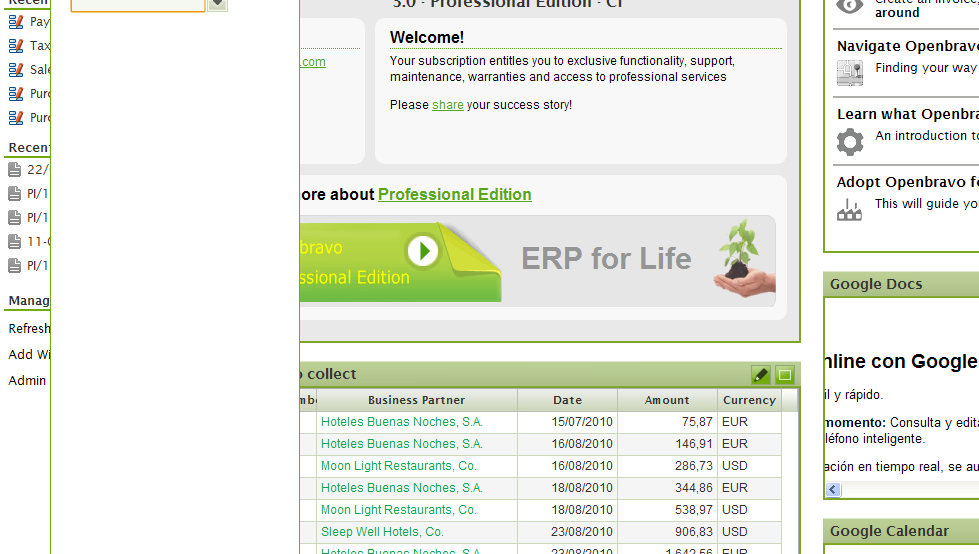Open Moon Light Restaurants link with amount 538,97
The height and width of the screenshot is (554, 979).
398,510
